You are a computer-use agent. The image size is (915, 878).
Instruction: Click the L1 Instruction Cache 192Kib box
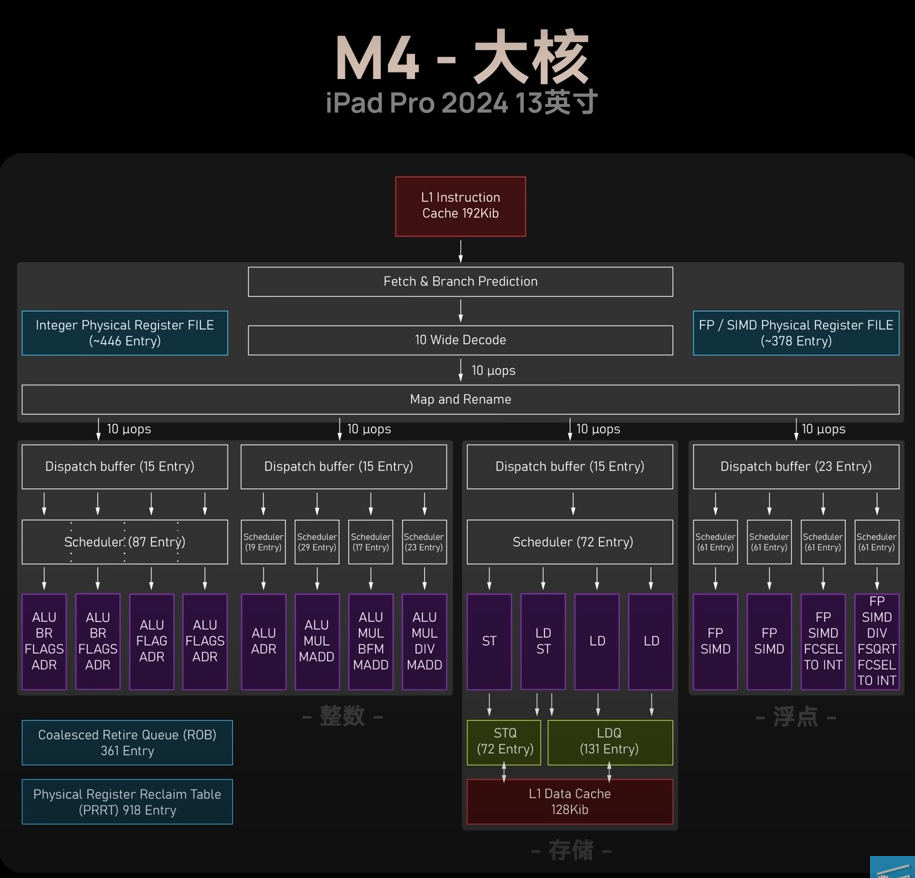(x=460, y=207)
